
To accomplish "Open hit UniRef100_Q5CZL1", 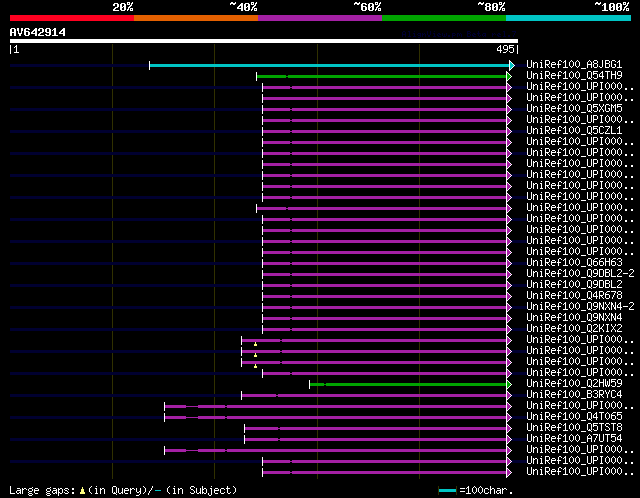I will coord(574,130).
